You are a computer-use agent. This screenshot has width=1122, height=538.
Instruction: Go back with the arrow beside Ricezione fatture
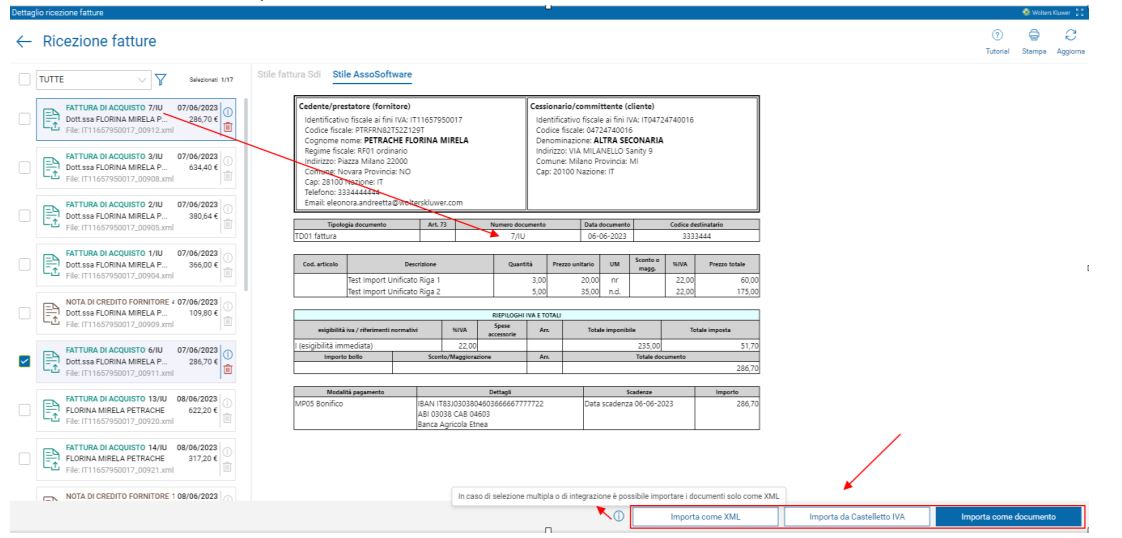pos(24,42)
